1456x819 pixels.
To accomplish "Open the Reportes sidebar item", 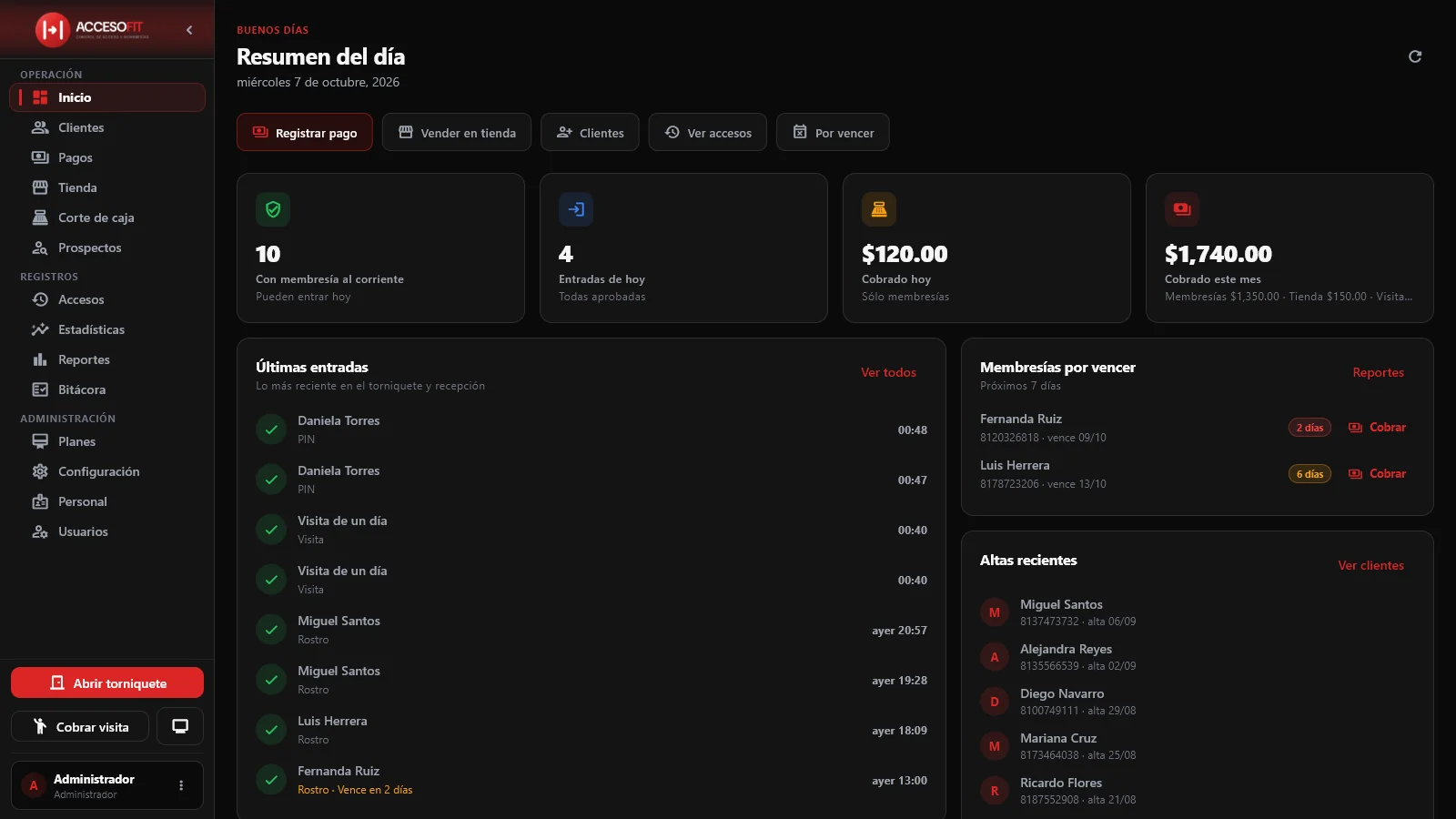I will pyautogui.click(x=107, y=359).
